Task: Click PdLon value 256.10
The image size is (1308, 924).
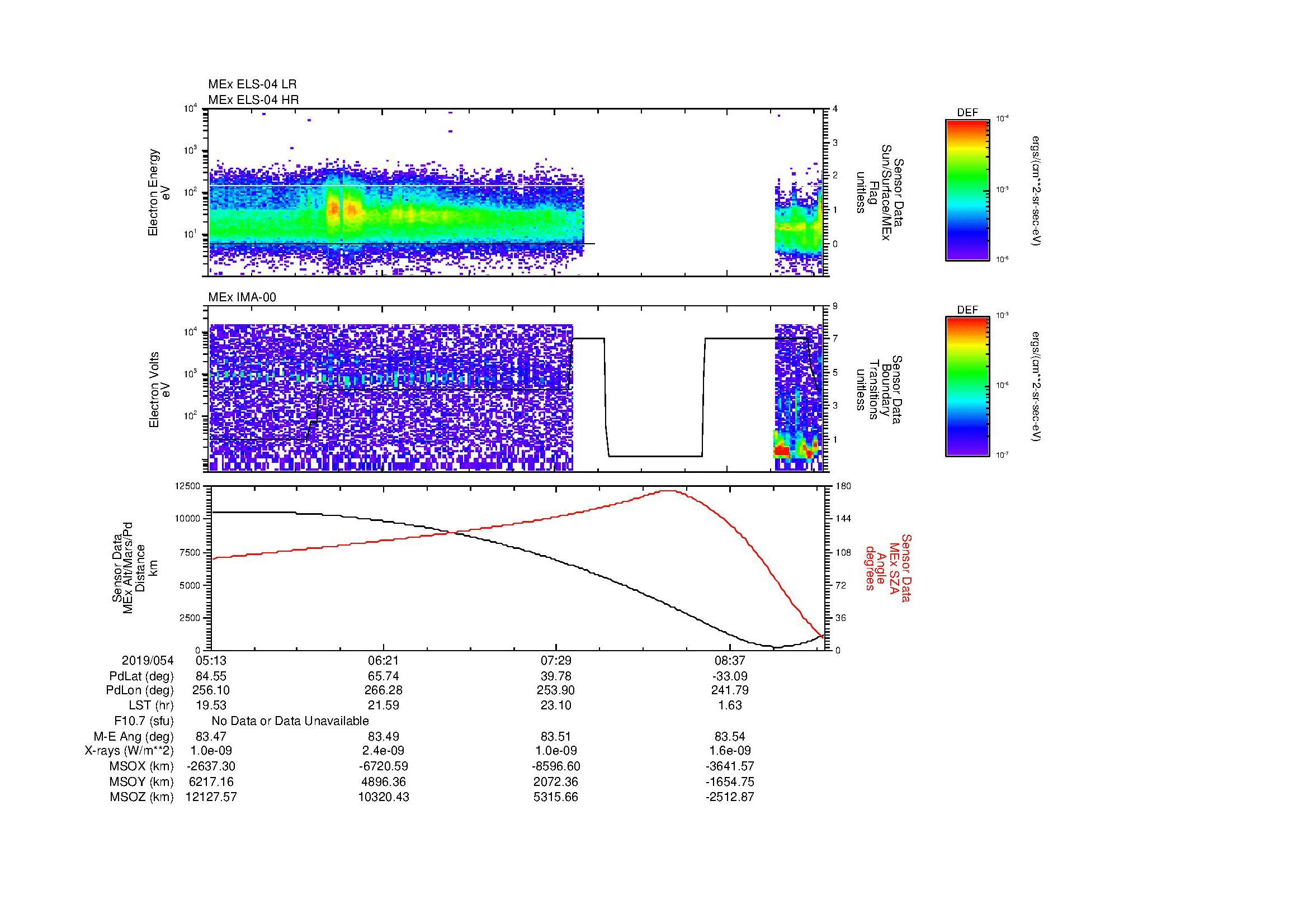Action: 211,690
